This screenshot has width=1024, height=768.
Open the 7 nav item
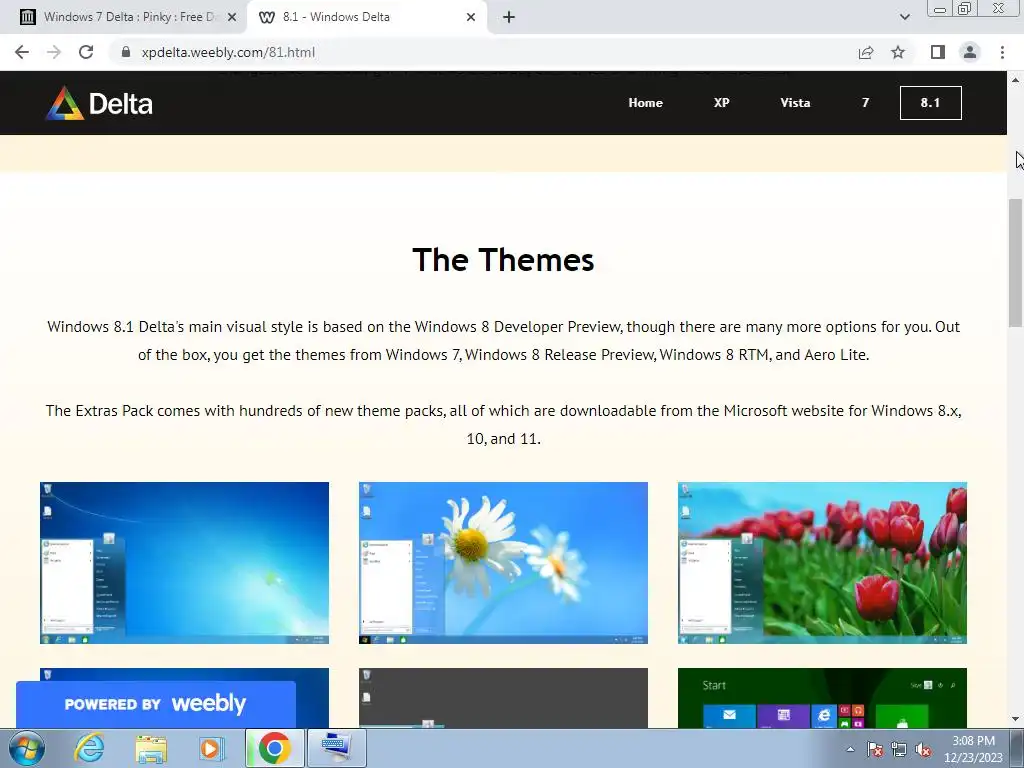[x=865, y=103]
